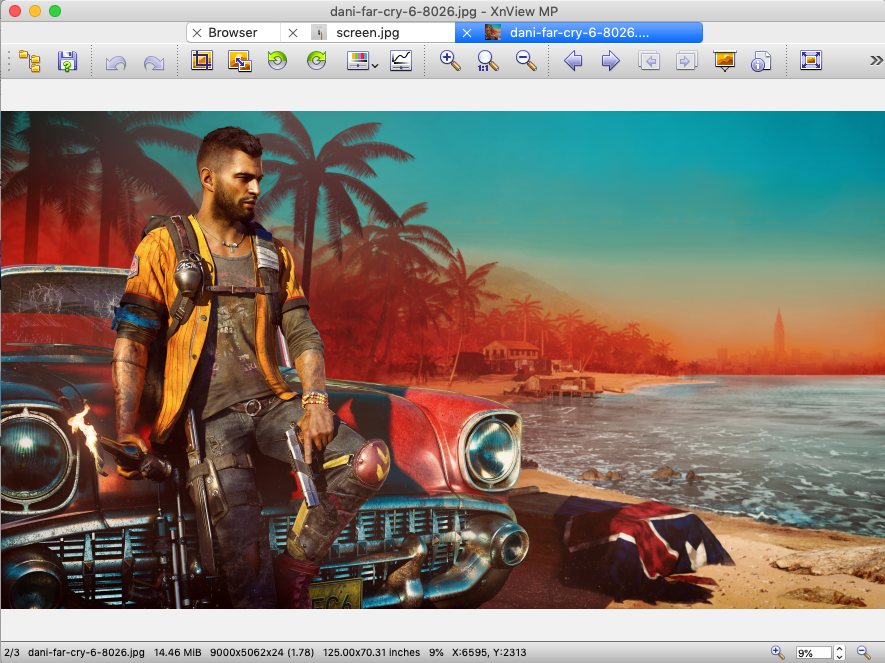Click the 9% zoom input field
Screen dimensions: 885x663
click(813, 653)
